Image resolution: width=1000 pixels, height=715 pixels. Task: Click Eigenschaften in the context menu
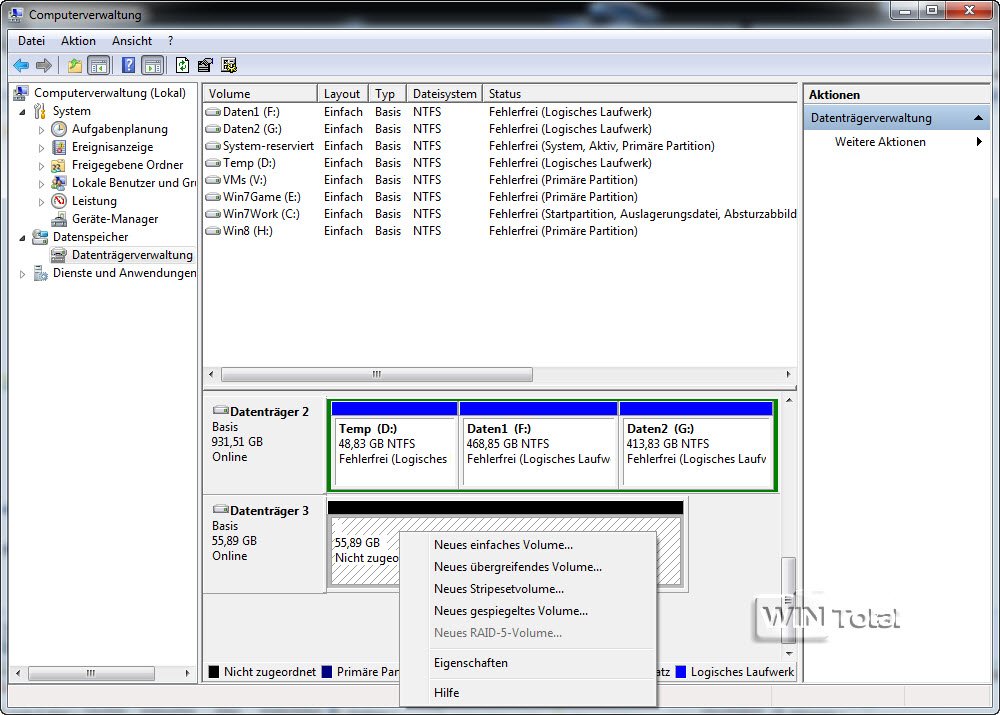470,663
